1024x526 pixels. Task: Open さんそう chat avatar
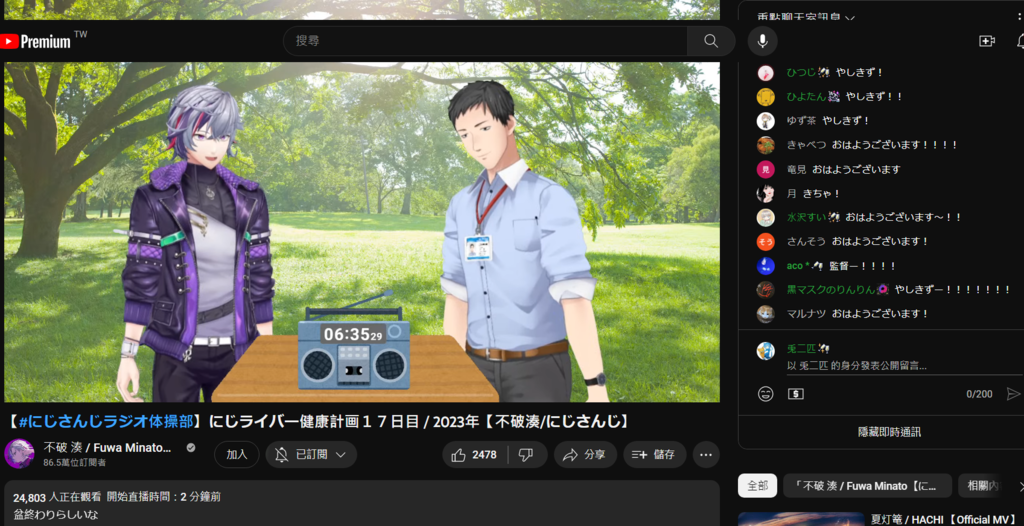pos(765,242)
